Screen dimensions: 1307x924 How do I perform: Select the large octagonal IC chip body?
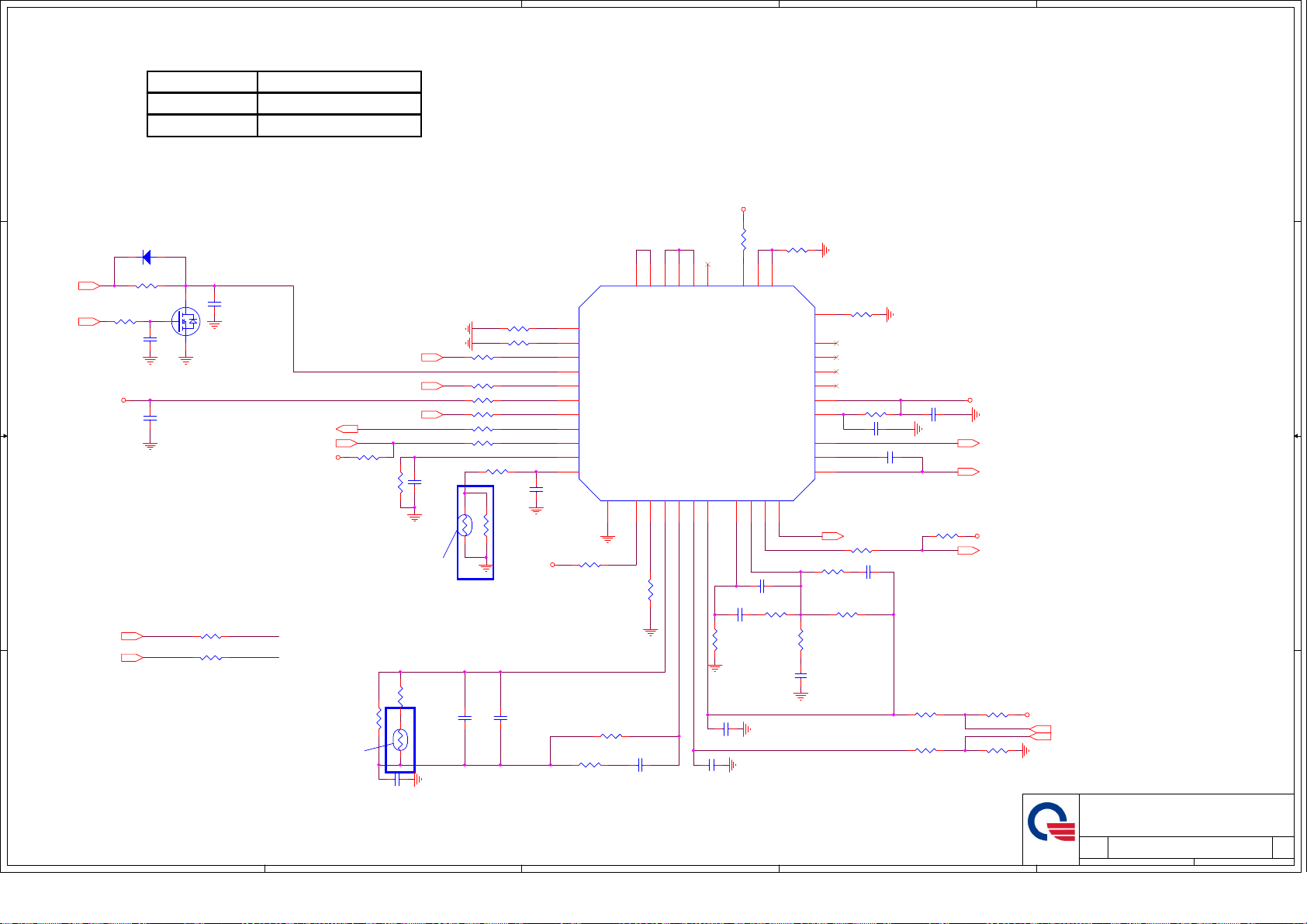click(697, 393)
